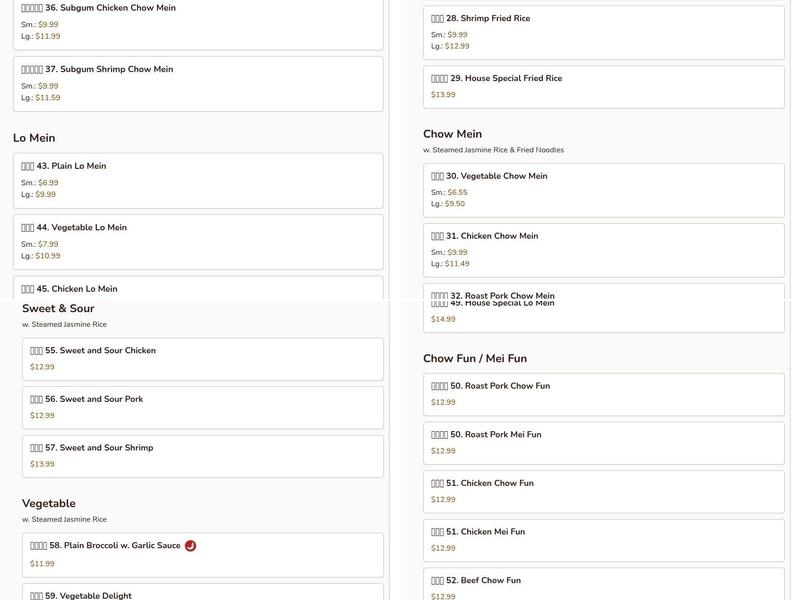
Task: Open 50. Roast Pork Mei Fun
Action: click(x=604, y=442)
